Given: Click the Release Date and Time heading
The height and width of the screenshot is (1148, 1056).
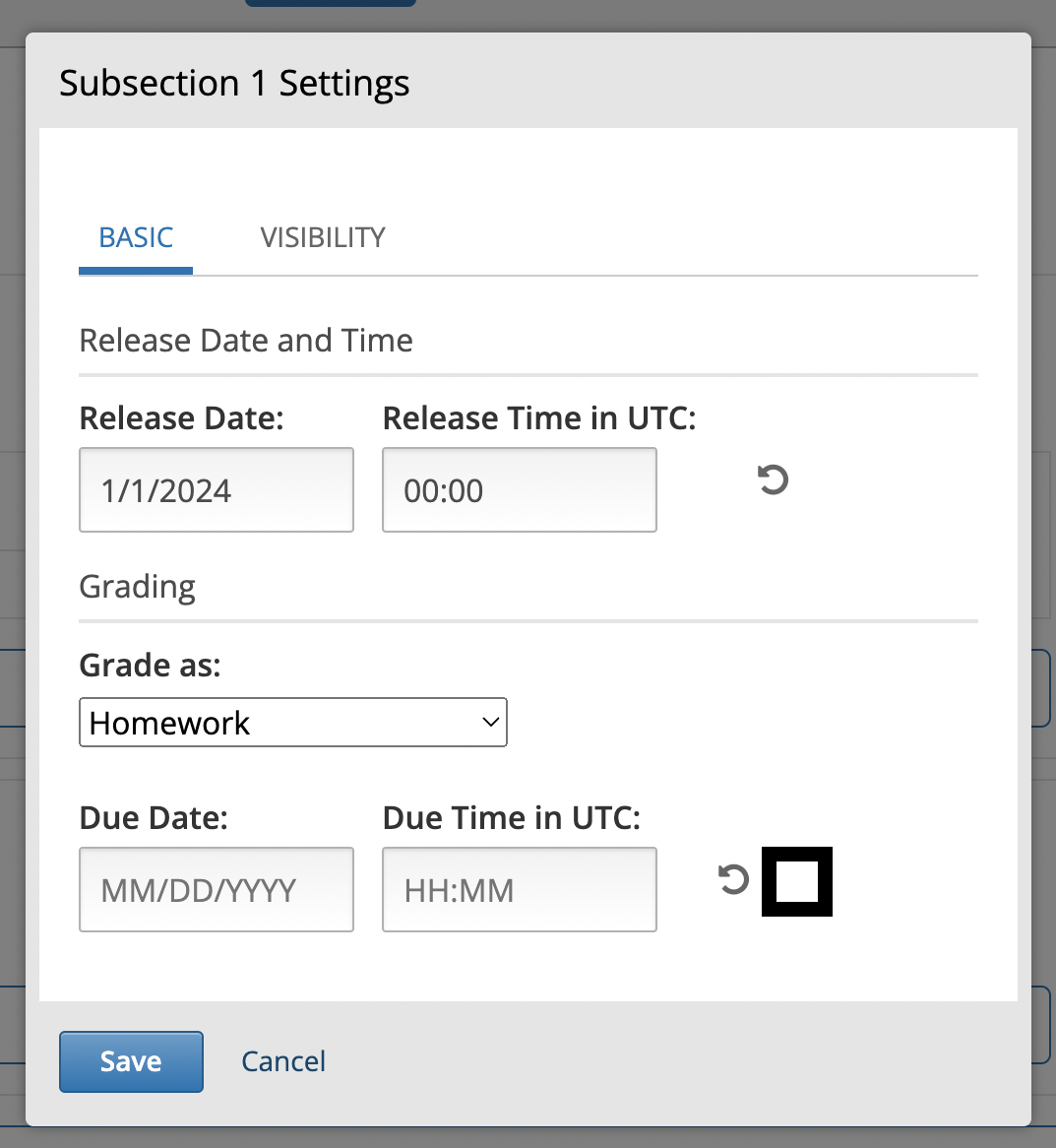Looking at the screenshot, I should click(246, 340).
